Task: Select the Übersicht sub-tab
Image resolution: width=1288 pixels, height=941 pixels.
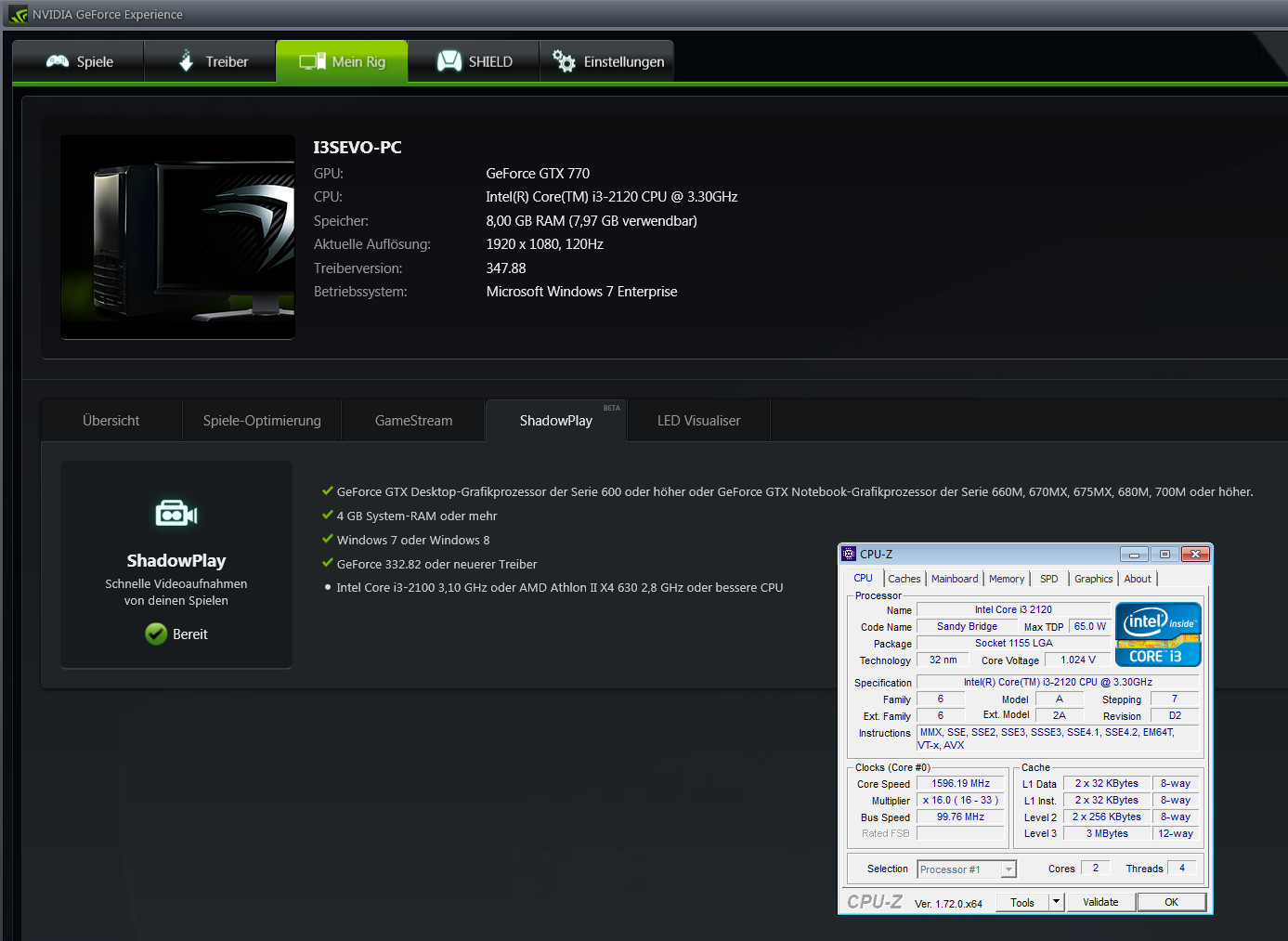Action: point(111,421)
